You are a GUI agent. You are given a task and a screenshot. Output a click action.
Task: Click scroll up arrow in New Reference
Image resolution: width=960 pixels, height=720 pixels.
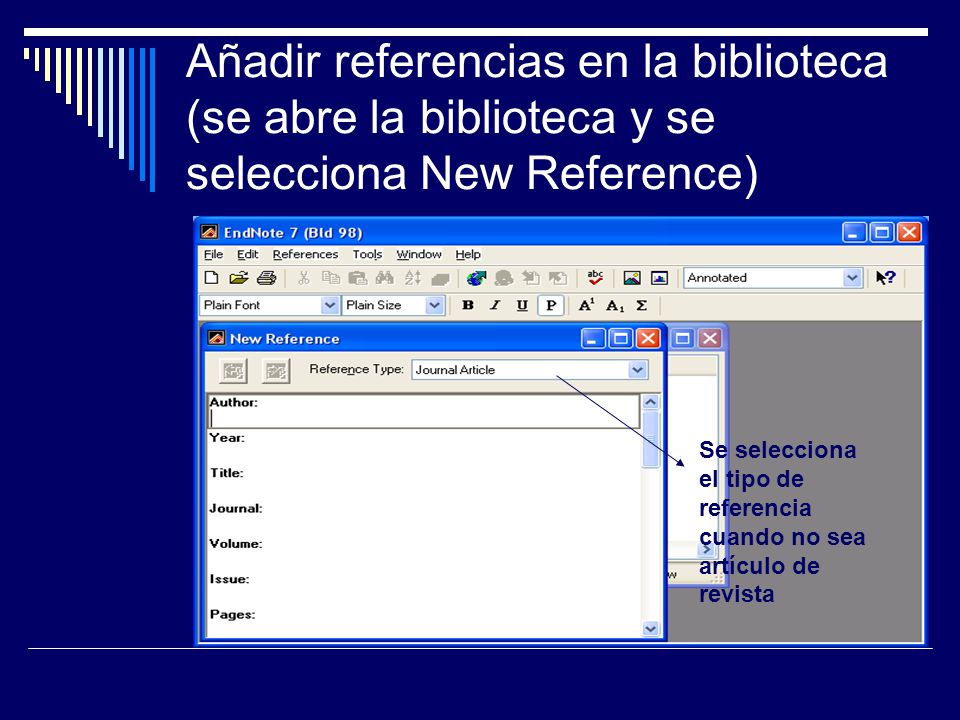pyautogui.click(x=650, y=402)
